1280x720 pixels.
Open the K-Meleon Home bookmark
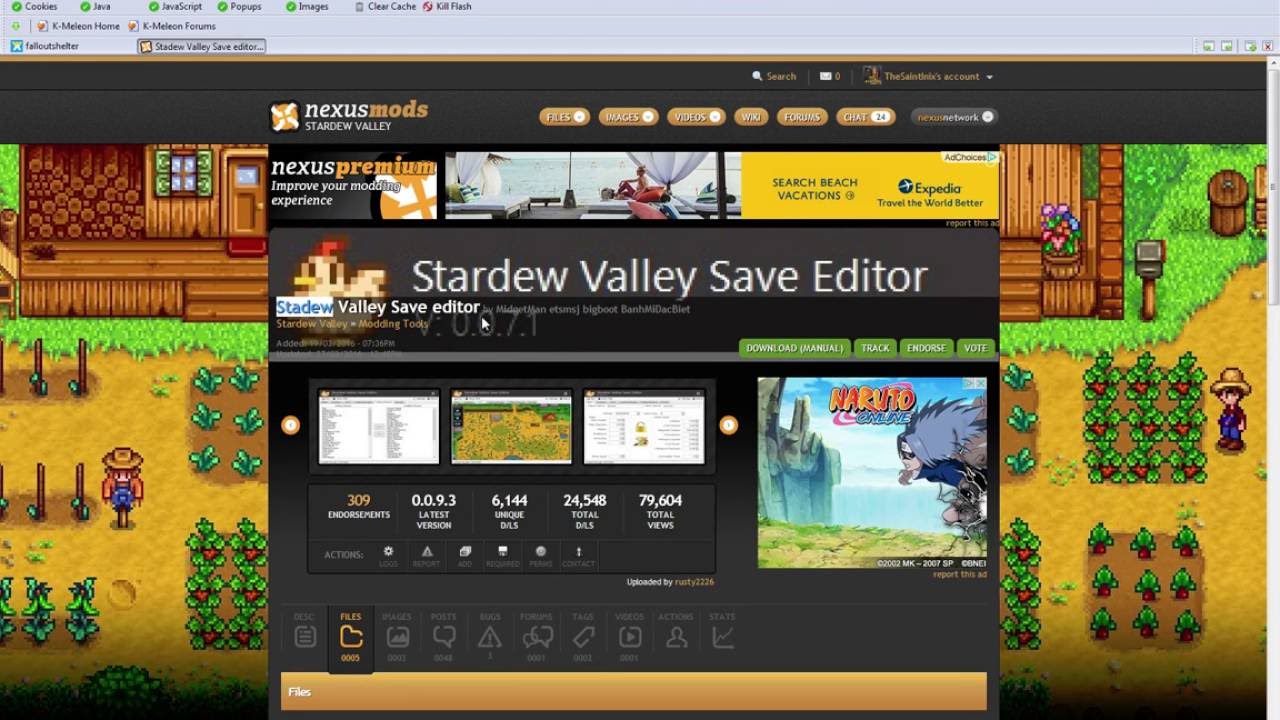(78, 26)
